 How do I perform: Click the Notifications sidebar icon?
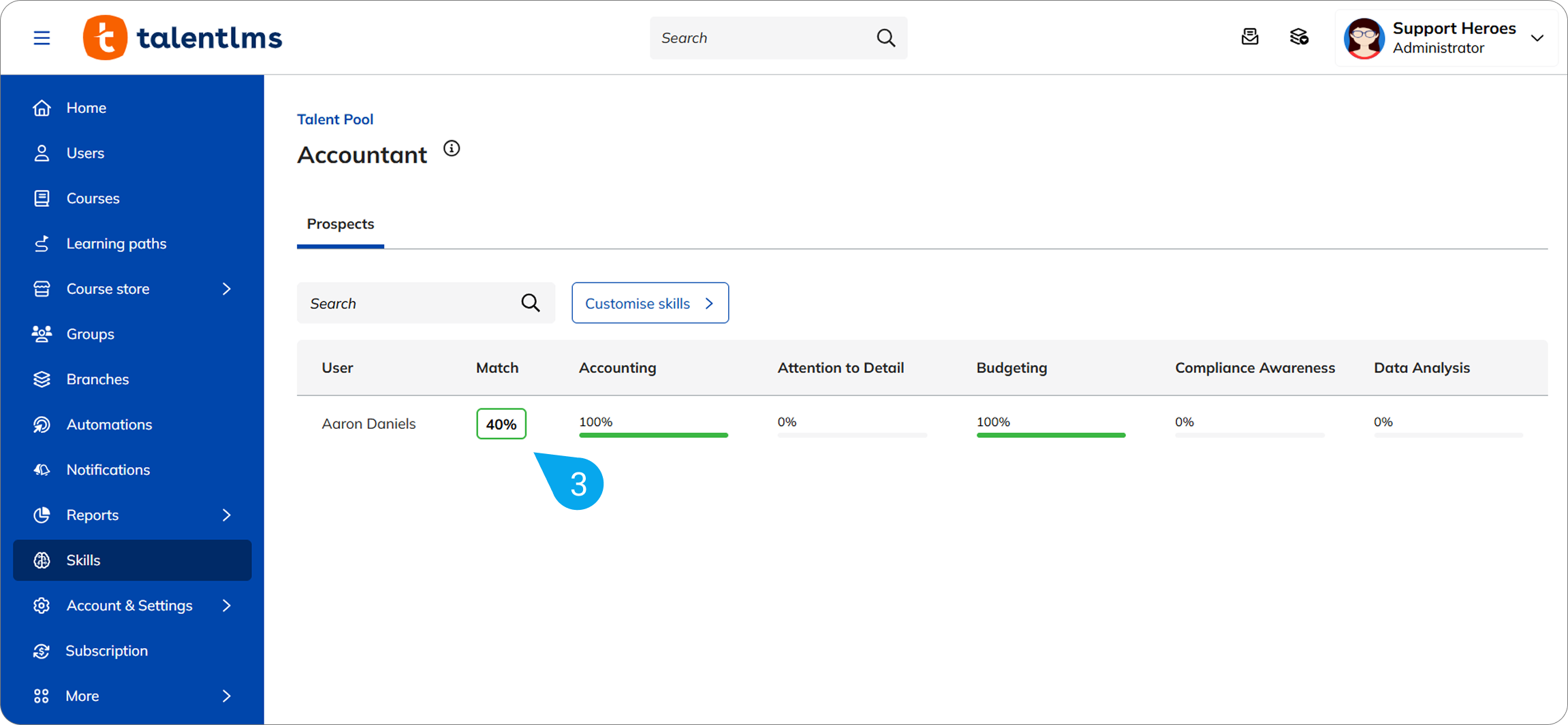point(42,470)
